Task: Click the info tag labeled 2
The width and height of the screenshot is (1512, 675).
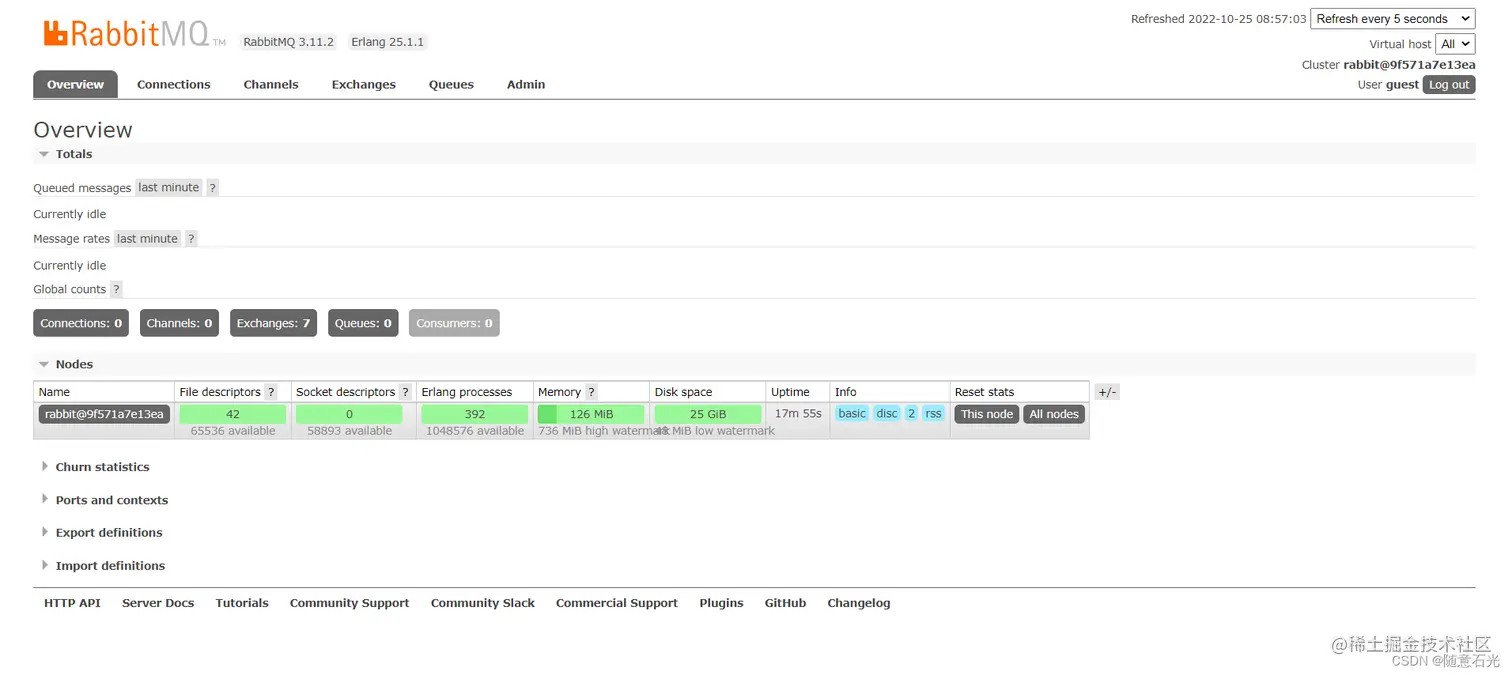Action: pos(911,414)
